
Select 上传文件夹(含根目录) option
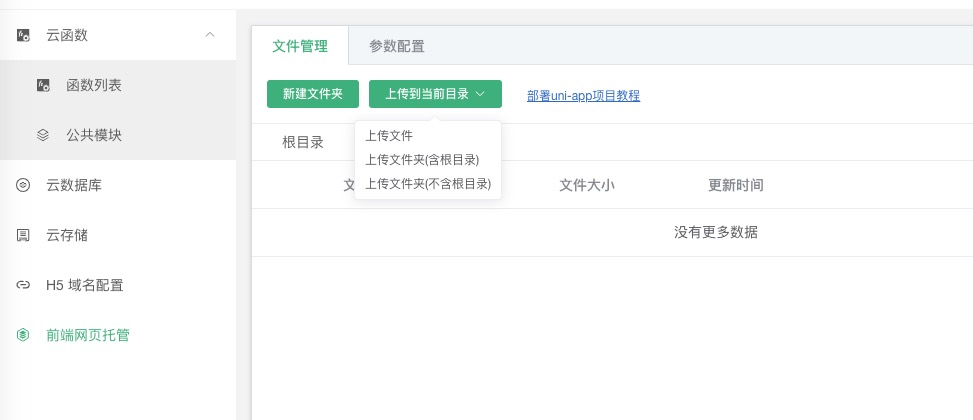(422, 160)
